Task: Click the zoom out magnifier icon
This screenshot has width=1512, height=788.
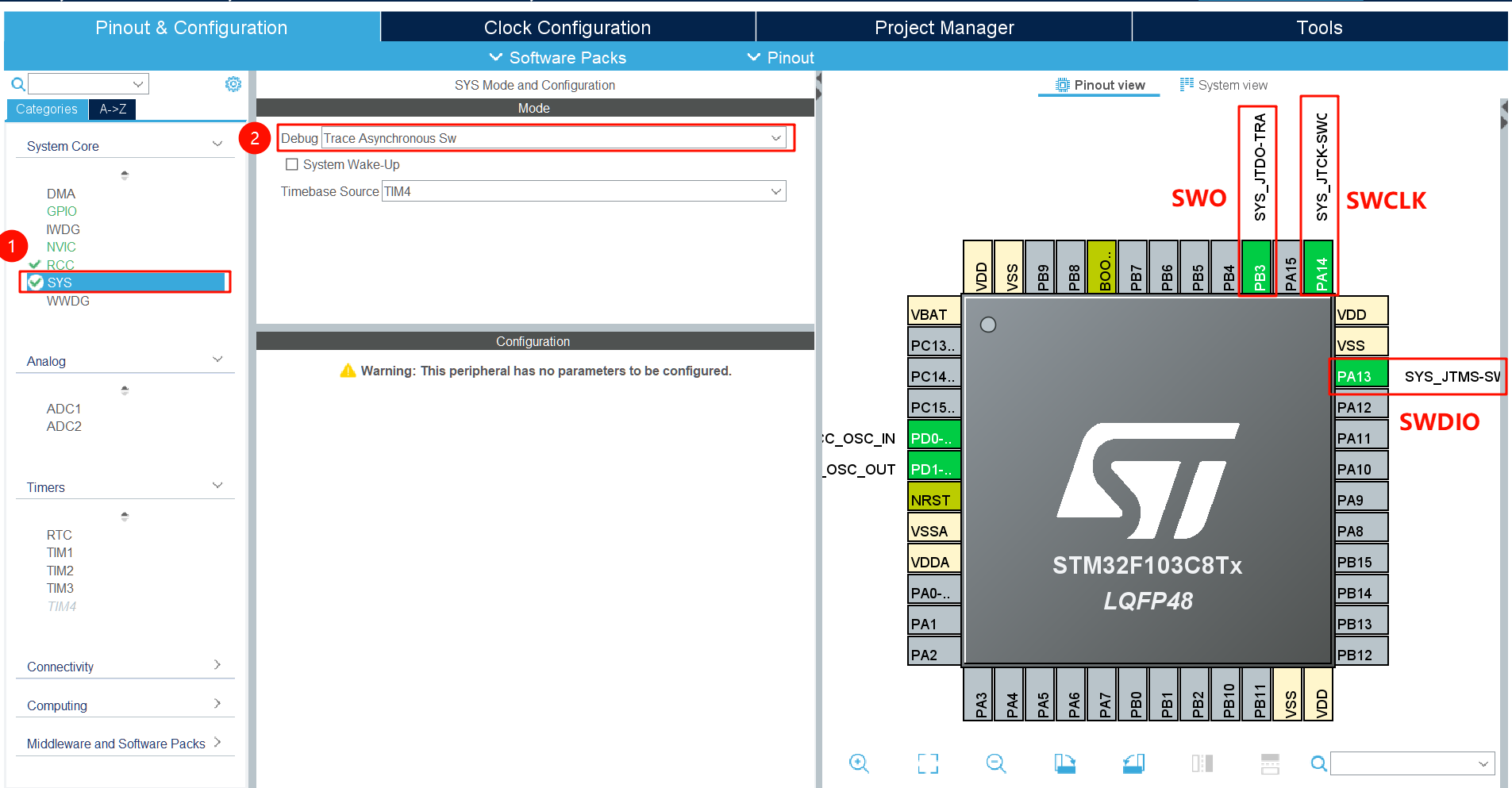Action: click(x=996, y=763)
